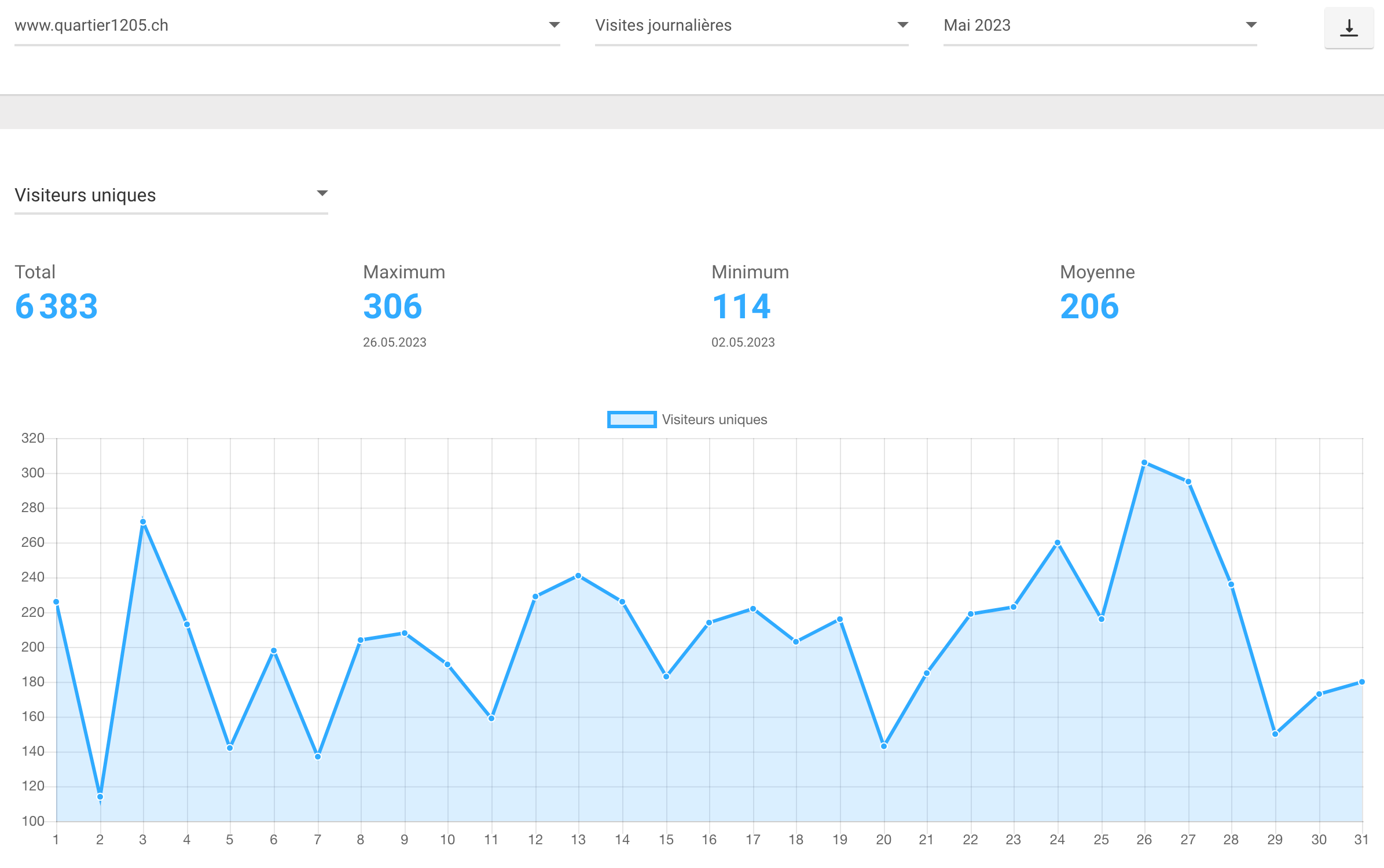Viewport: 1384px width, 868px height.
Task: Open the Visiteurs uniques metric selector
Action: click(x=171, y=195)
